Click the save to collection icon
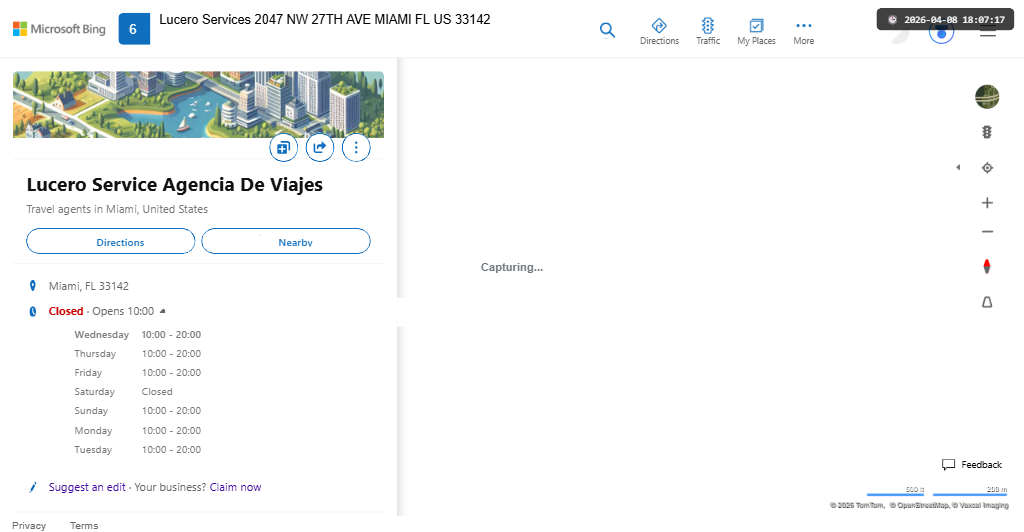 point(283,148)
